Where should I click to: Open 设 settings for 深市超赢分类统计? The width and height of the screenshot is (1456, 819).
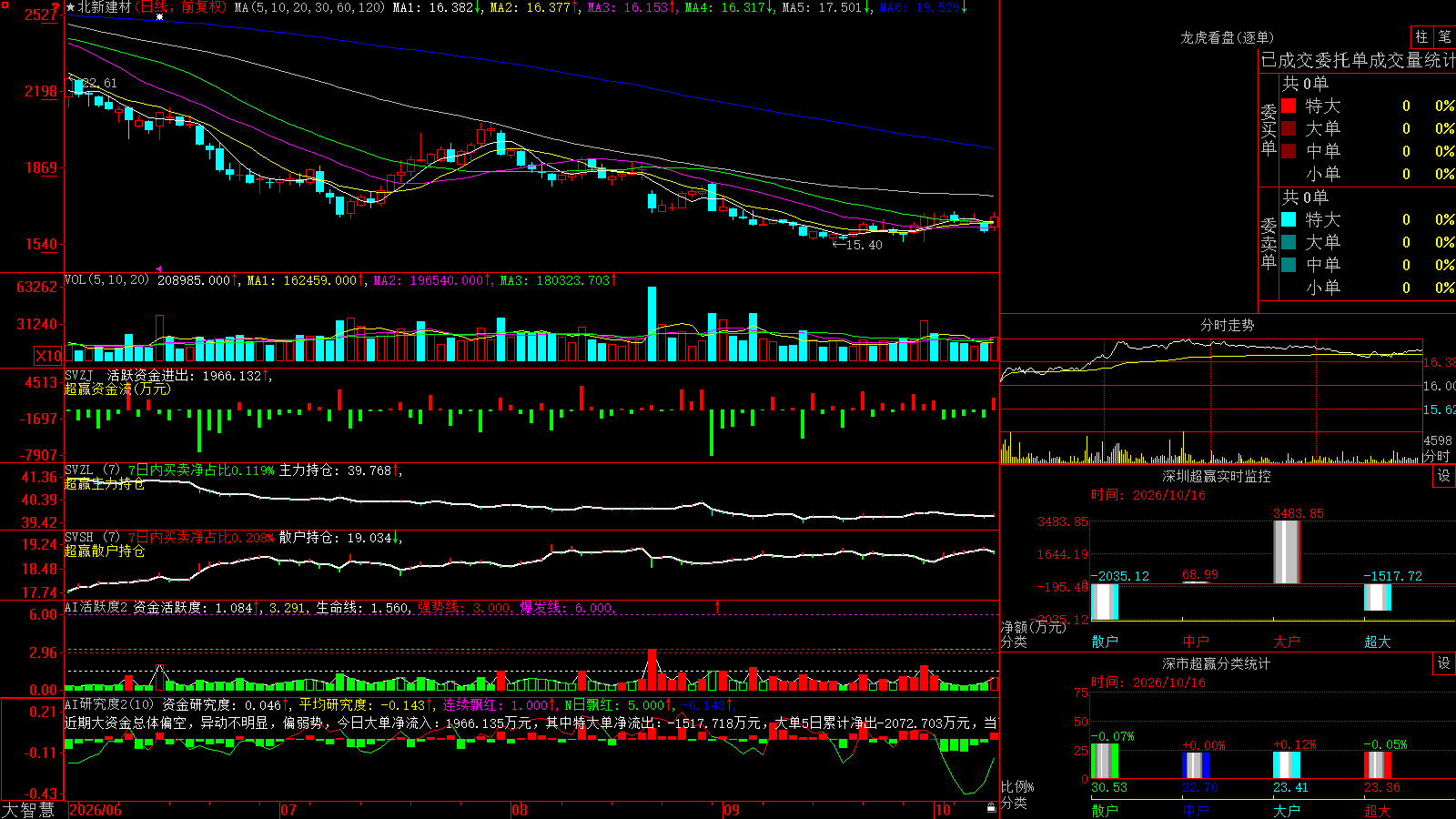pos(1444,663)
